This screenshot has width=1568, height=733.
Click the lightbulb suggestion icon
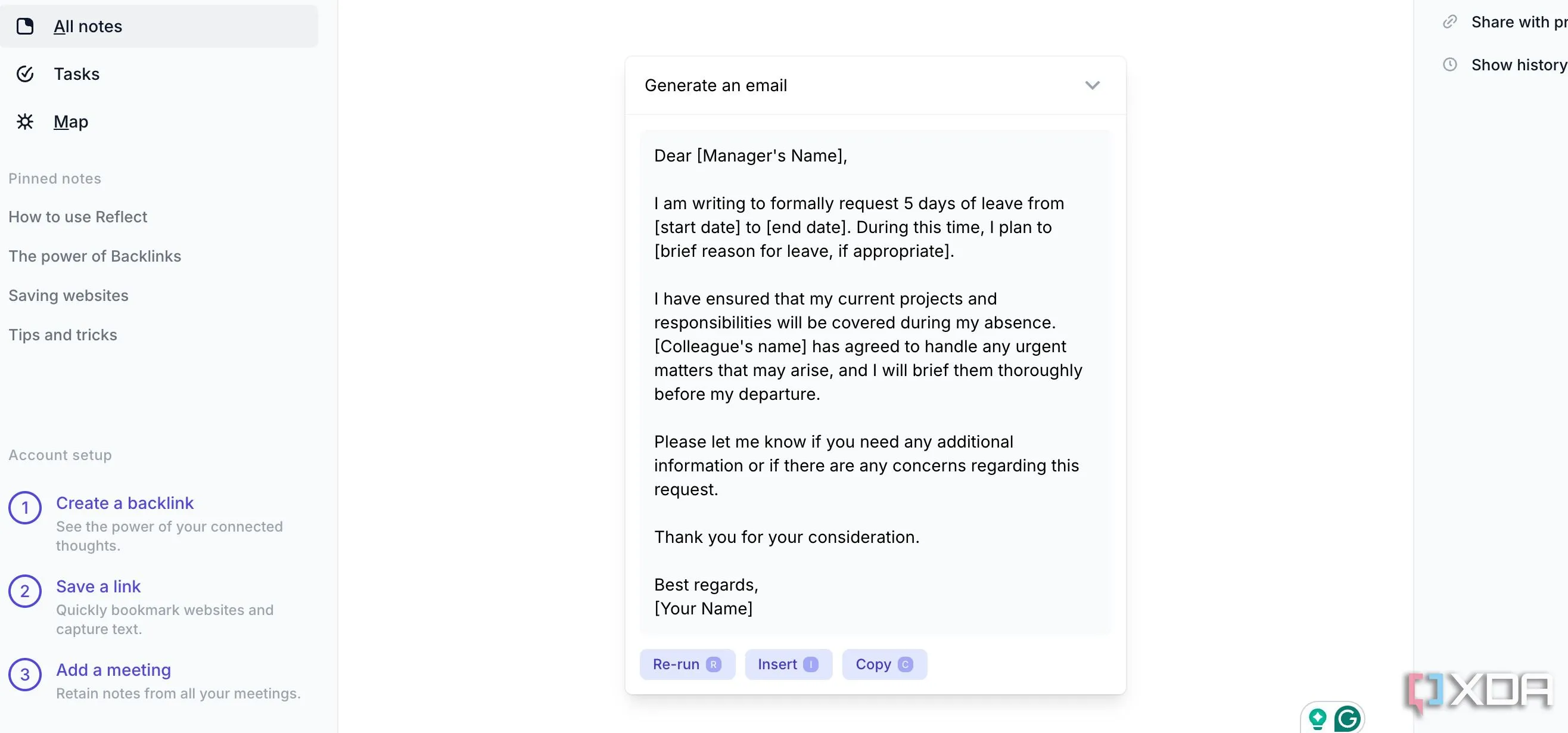(x=1317, y=719)
